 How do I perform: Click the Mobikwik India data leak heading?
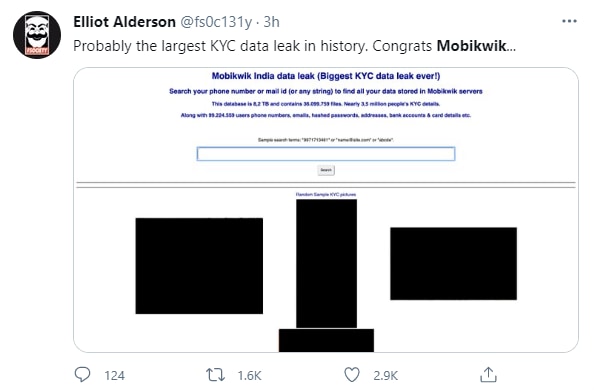[326, 76]
